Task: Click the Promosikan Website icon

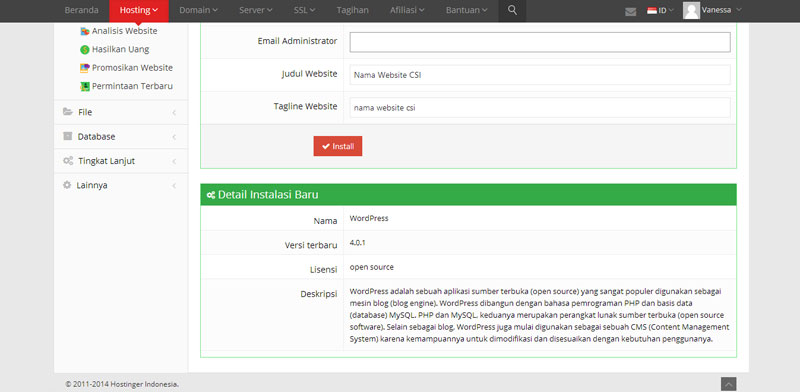Action: point(85,68)
